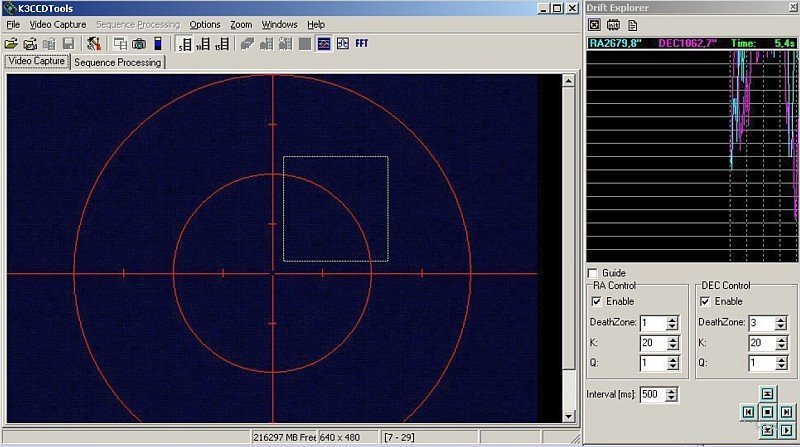Click the move-down arrow guide button
Viewport: 800px width, 447px height.
click(767, 430)
